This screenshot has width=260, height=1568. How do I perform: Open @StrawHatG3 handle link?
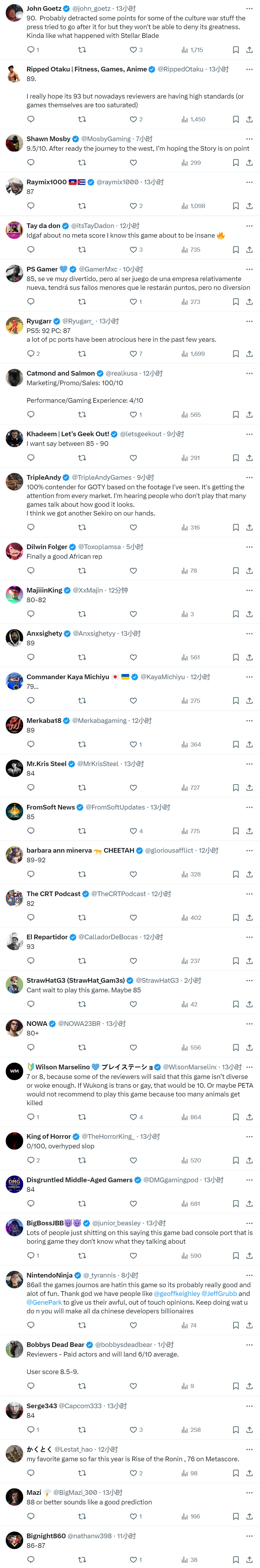(157, 981)
